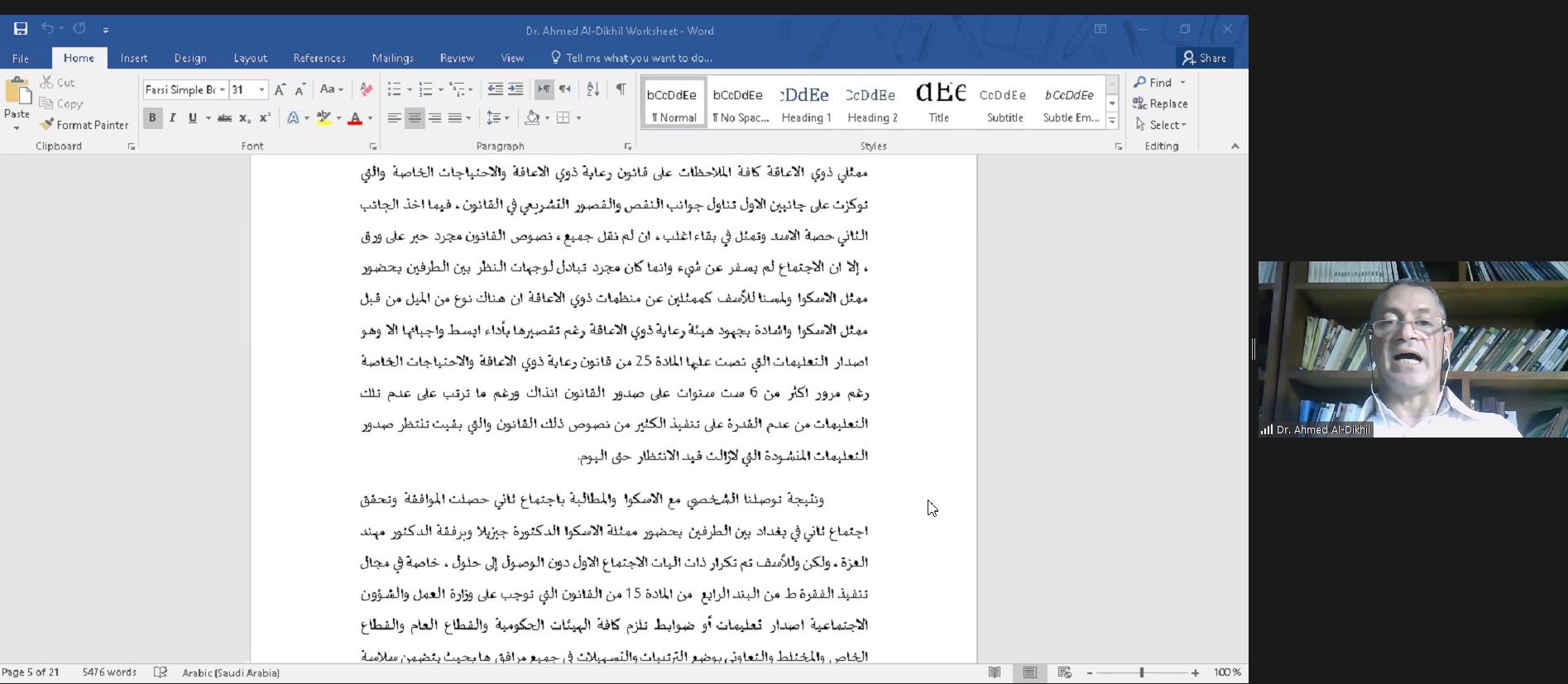Shrink font size with smaller A icon
The image size is (1568, 684).
tap(300, 89)
